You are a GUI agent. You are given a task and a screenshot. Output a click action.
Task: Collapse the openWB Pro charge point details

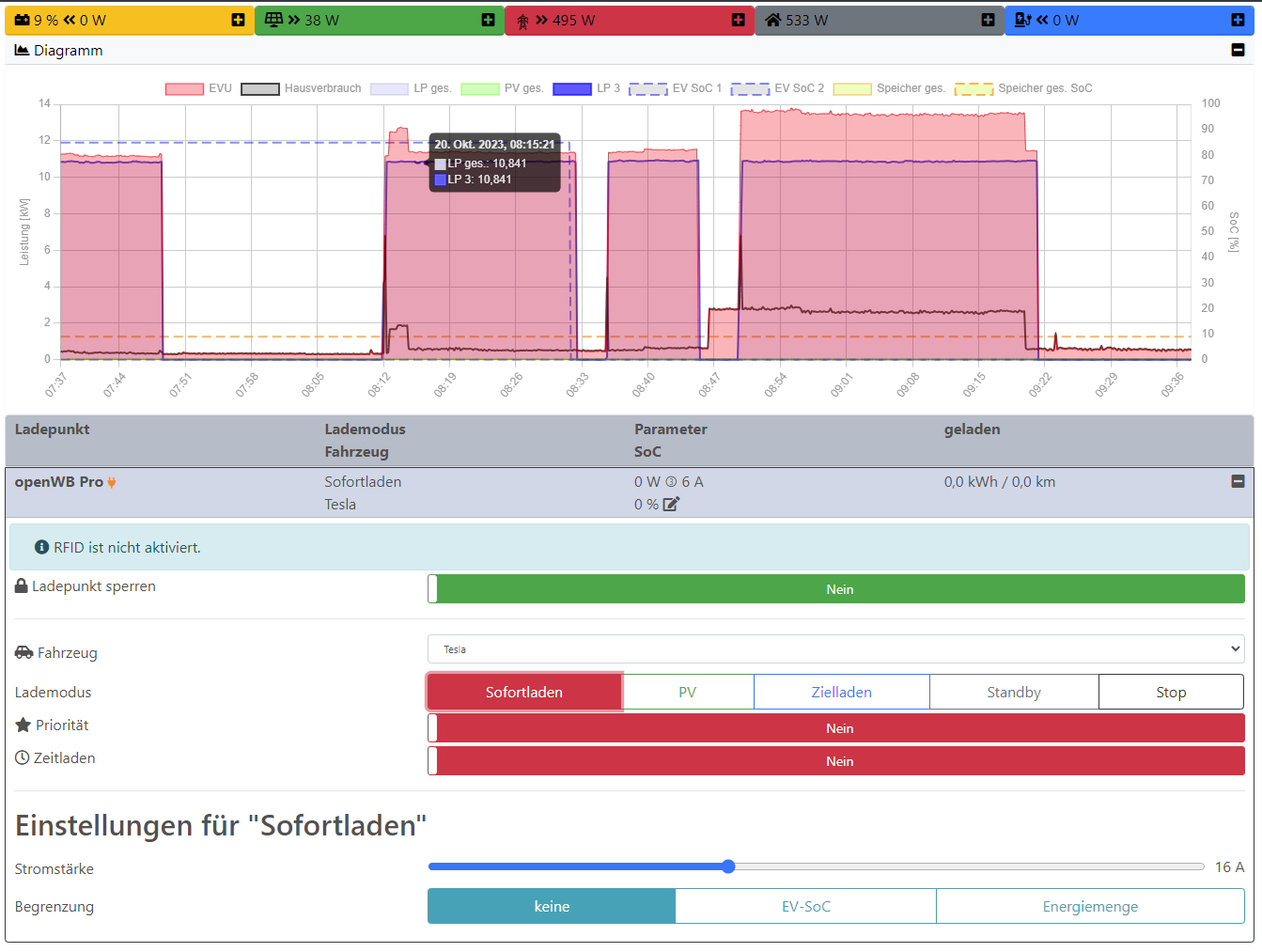pyautogui.click(x=1238, y=481)
